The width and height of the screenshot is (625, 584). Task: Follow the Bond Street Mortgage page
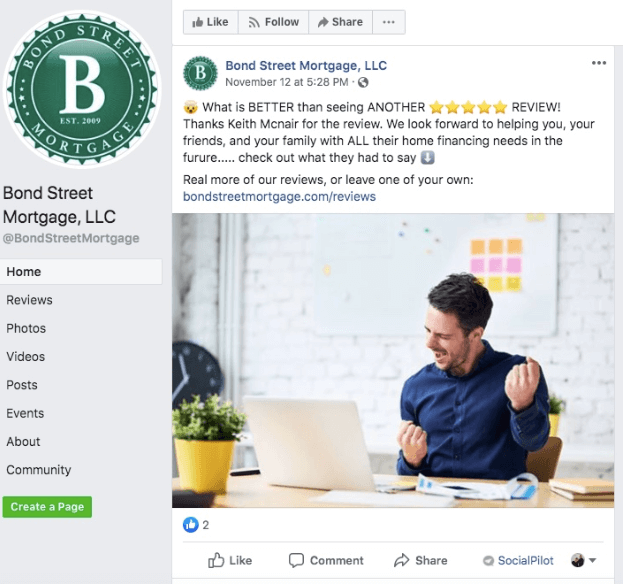(273, 22)
